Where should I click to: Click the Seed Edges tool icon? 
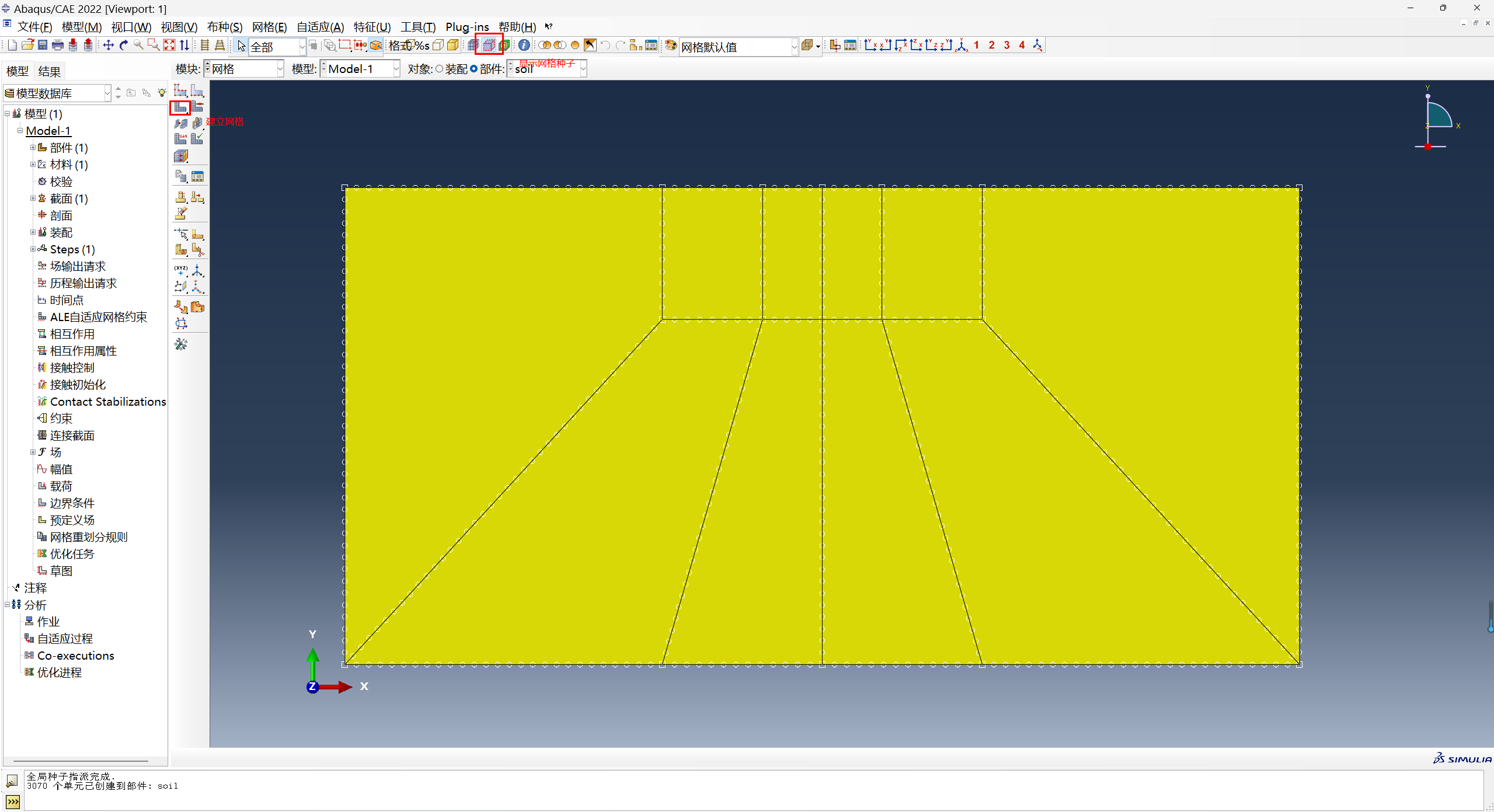(x=197, y=91)
